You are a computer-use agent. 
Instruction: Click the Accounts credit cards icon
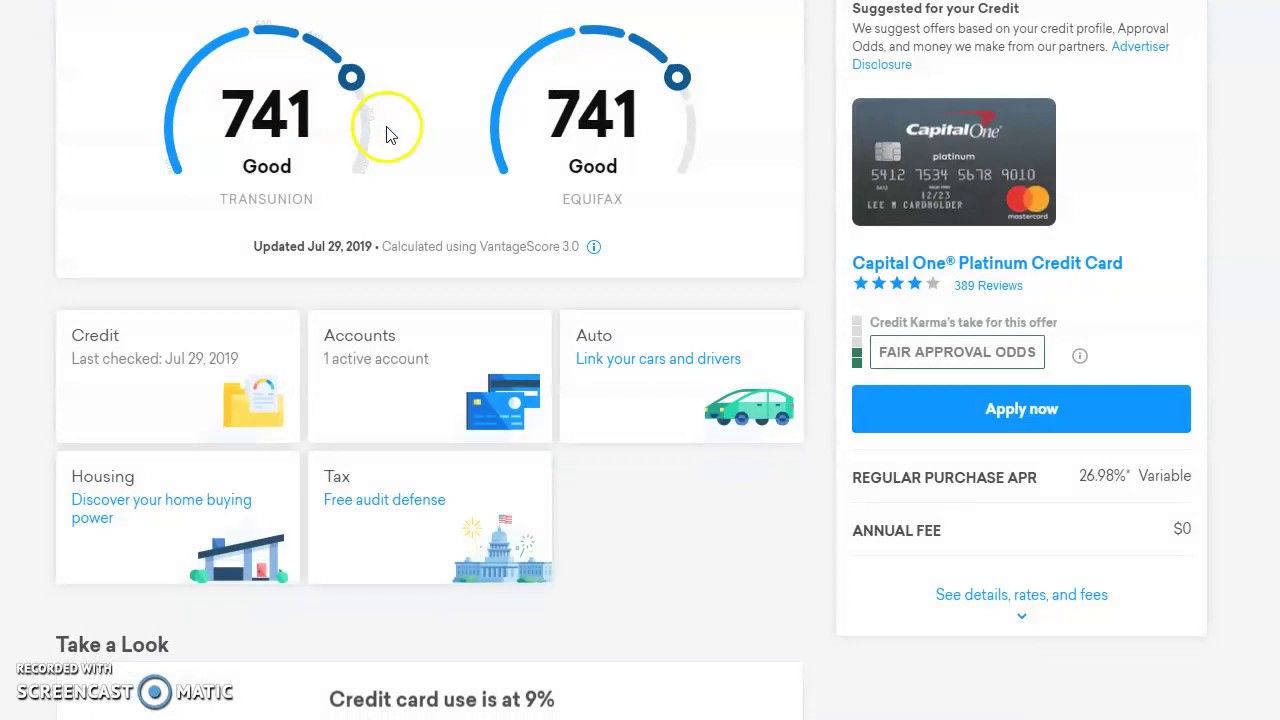click(x=503, y=402)
